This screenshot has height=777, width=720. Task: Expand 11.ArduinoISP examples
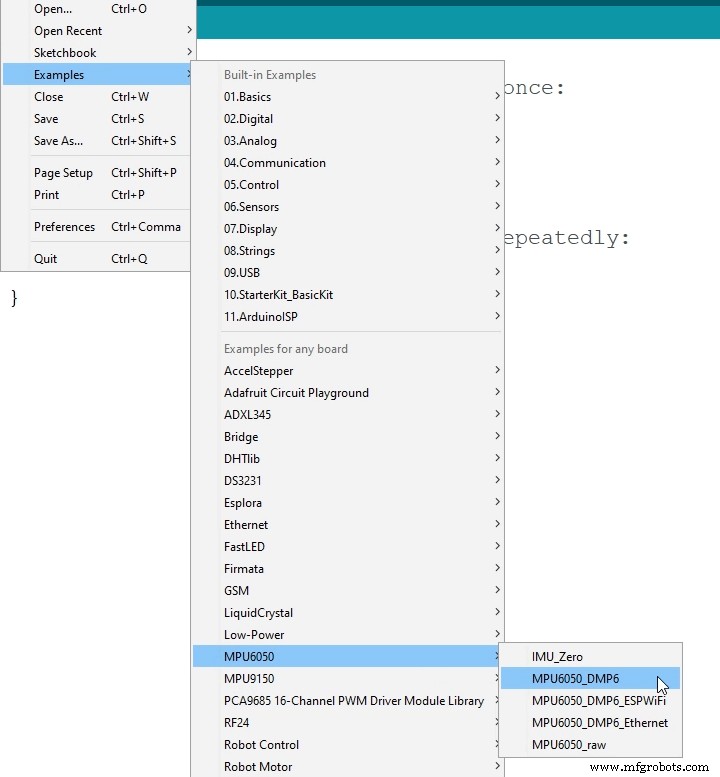click(x=348, y=317)
